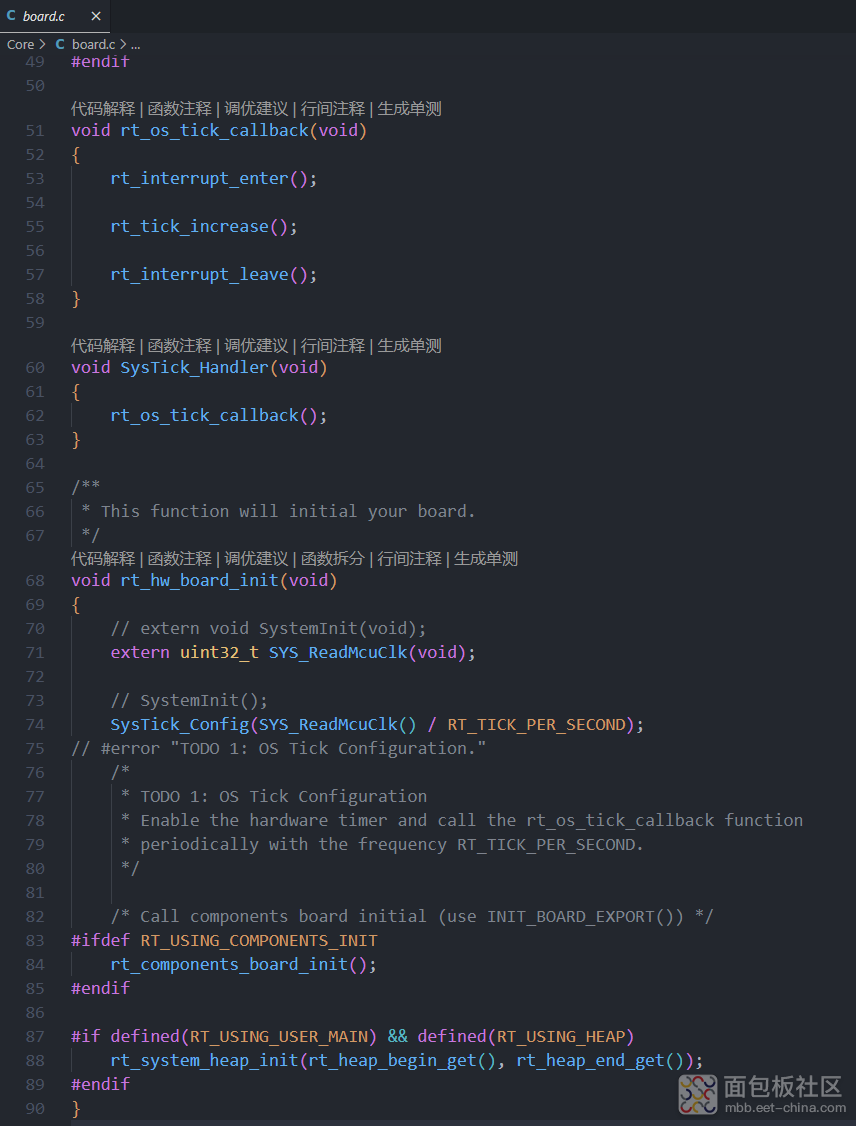856x1126 pixels.
Task: Click 代码解释 above SysTick_Handler
Action: click(x=103, y=345)
